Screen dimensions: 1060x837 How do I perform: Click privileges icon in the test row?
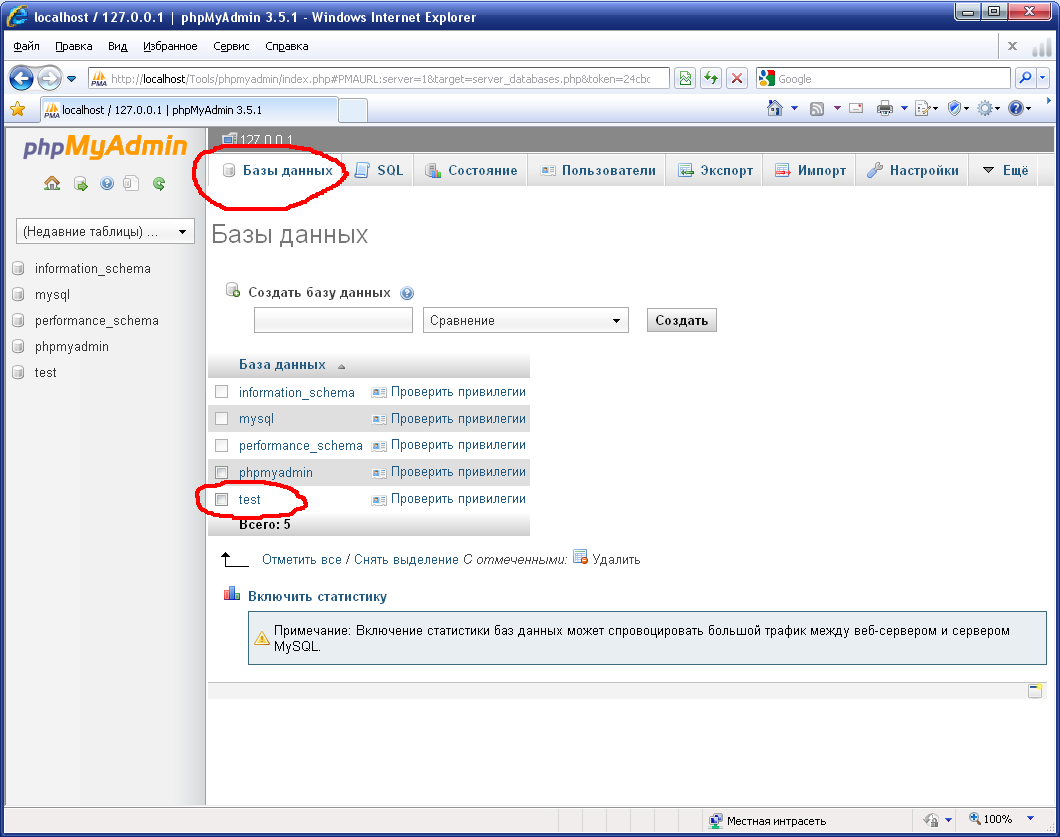pos(379,500)
